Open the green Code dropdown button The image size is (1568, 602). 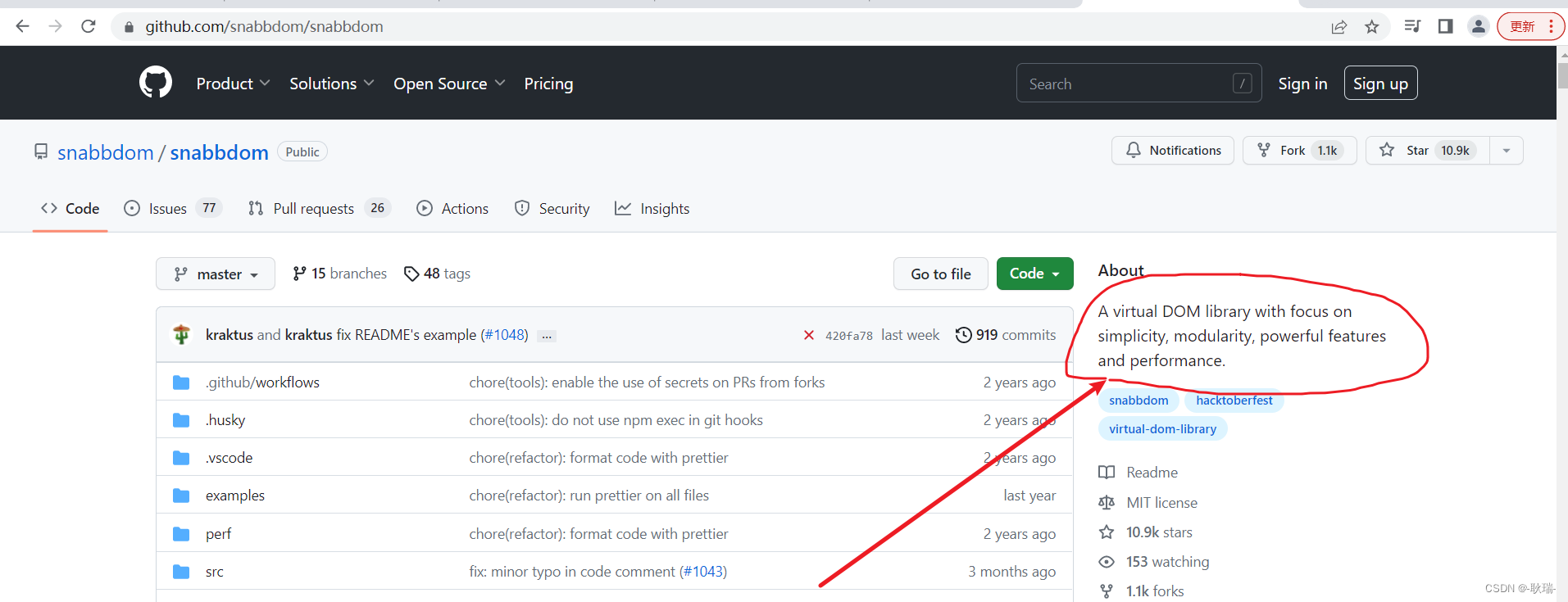(1034, 274)
